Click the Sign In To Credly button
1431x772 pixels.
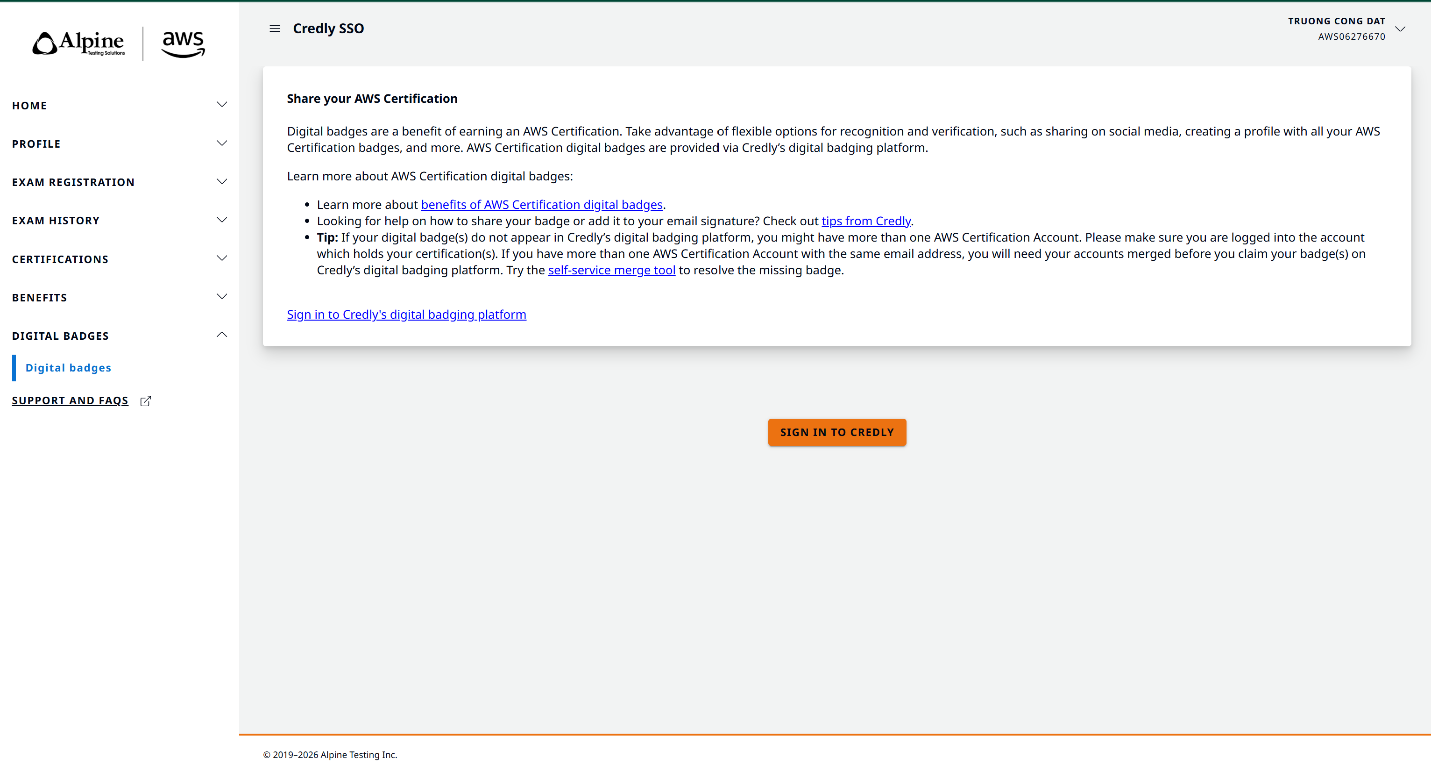(x=837, y=432)
